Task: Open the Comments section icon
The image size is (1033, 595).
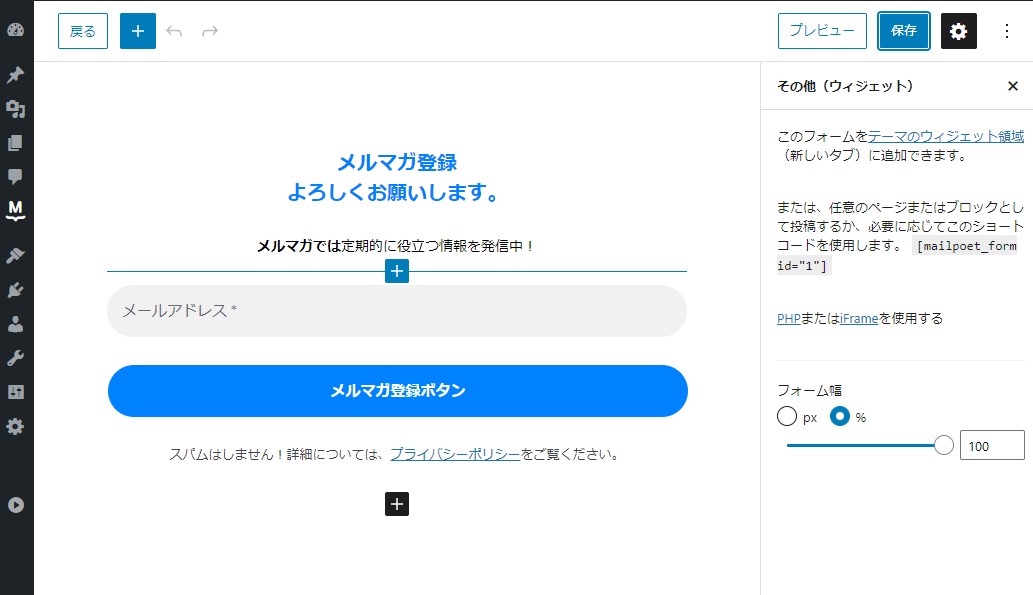Action: pyautogui.click(x=15, y=176)
